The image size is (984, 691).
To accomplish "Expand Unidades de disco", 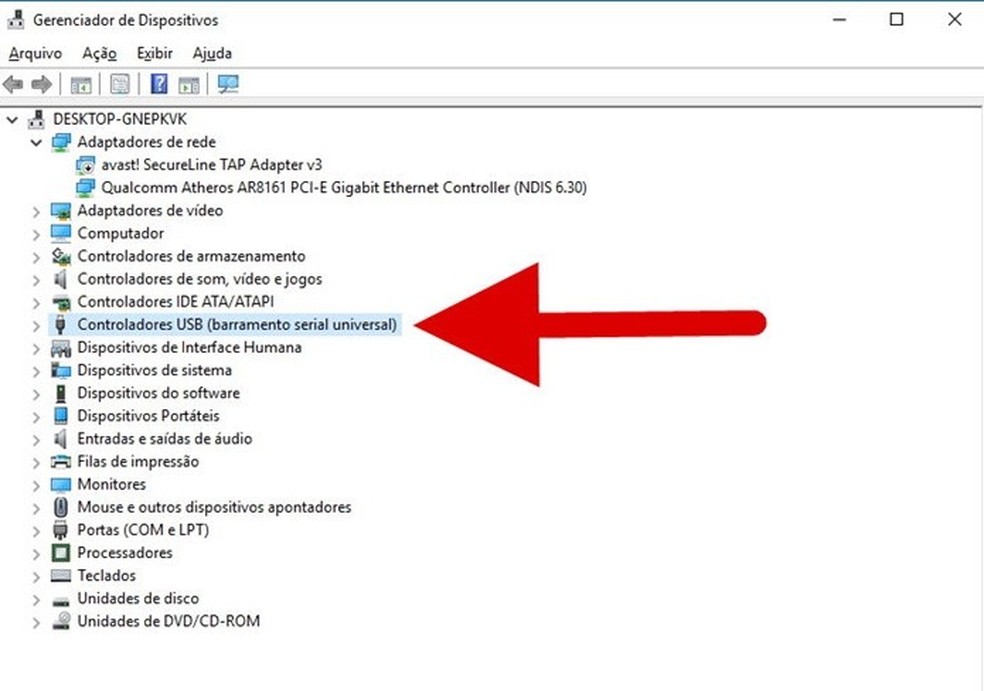I will click(x=36, y=600).
